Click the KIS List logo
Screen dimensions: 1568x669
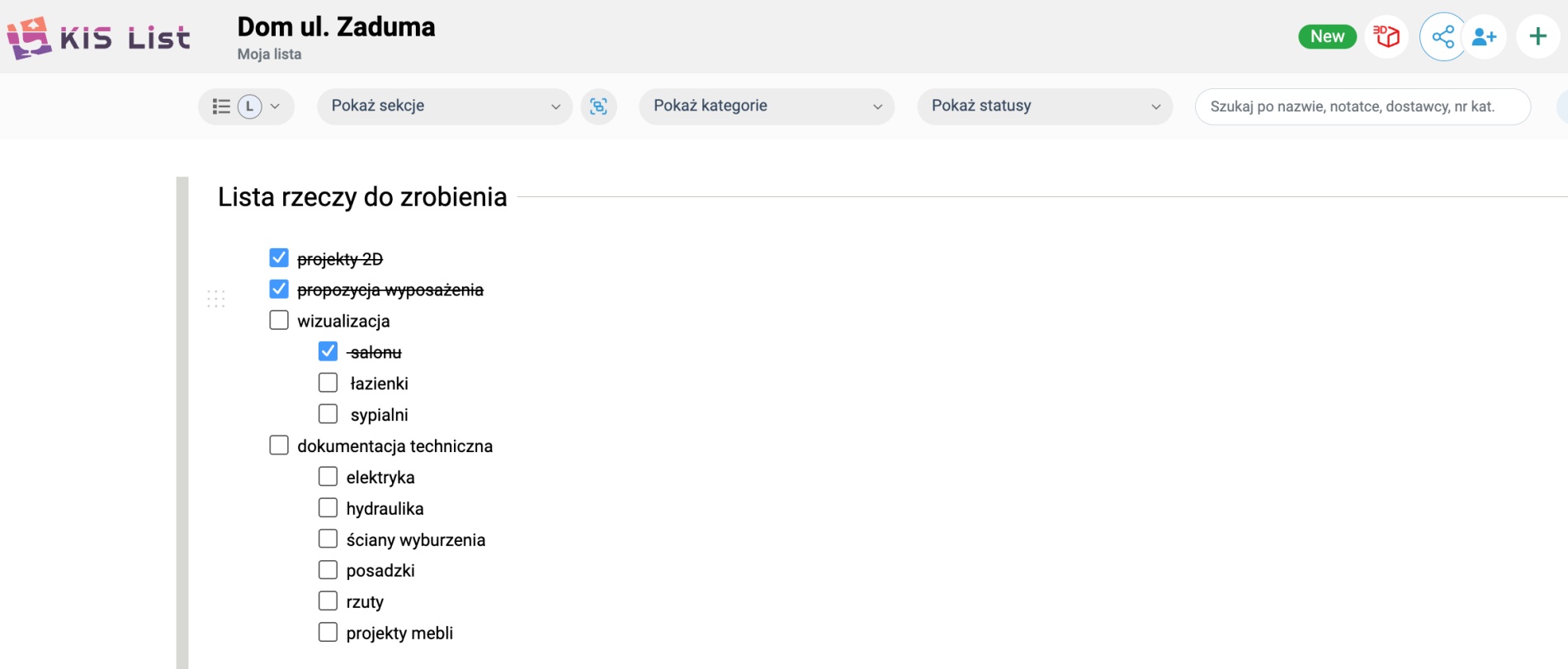point(98,38)
